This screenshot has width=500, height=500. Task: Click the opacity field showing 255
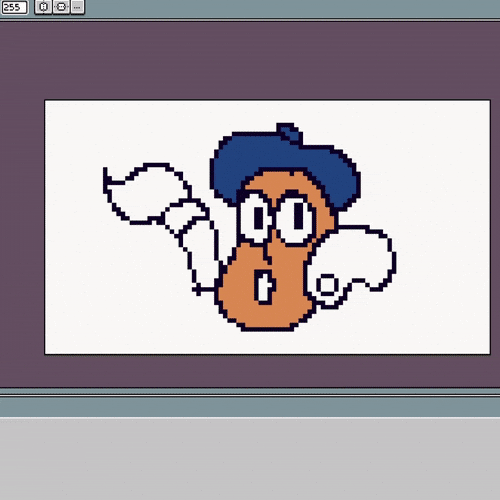14,7
